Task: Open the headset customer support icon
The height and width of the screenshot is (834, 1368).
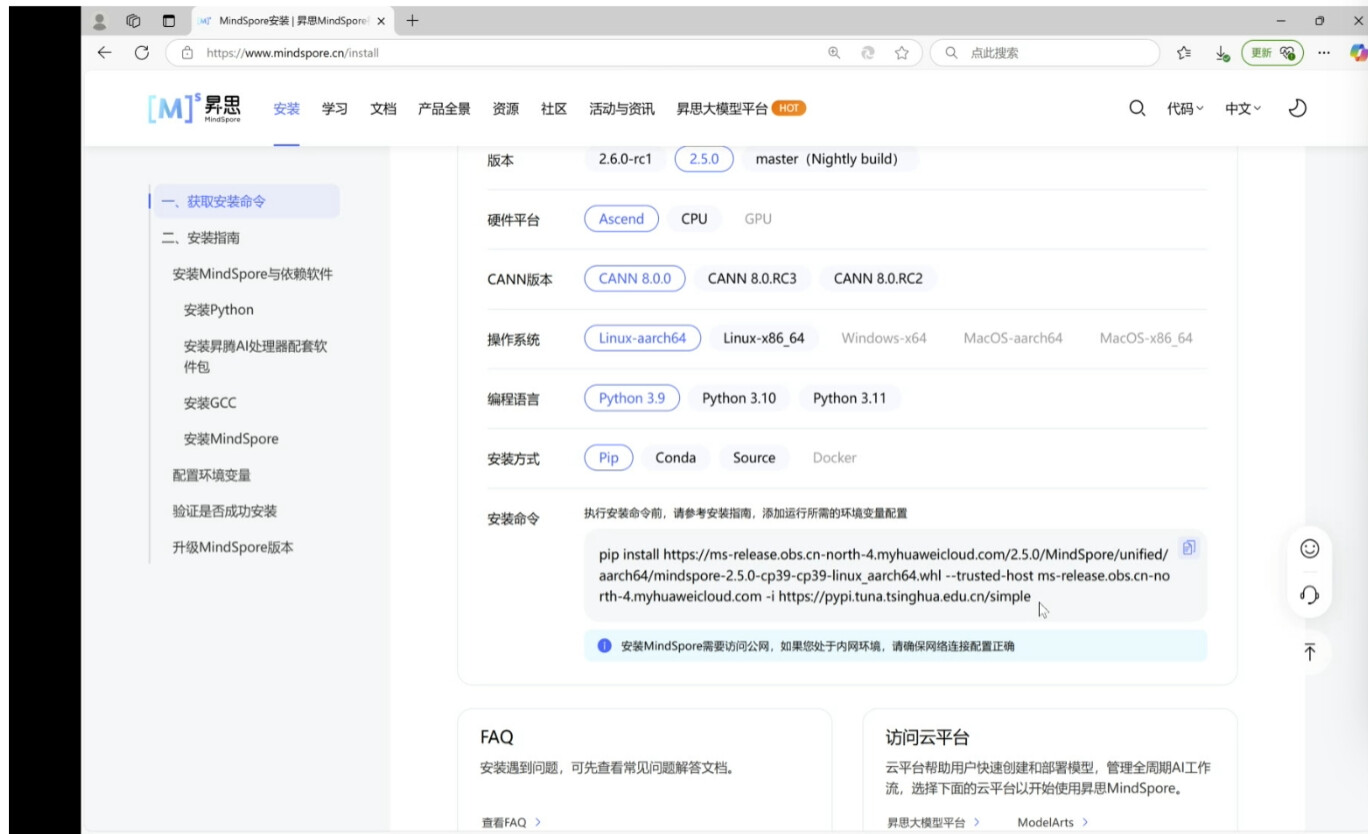Action: [x=1309, y=595]
